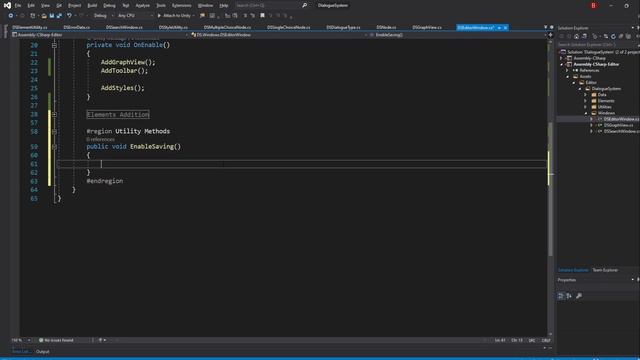Click the Save All toolbar icon
Image resolution: width=640 pixels, height=360 pixels.
coord(59,16)
